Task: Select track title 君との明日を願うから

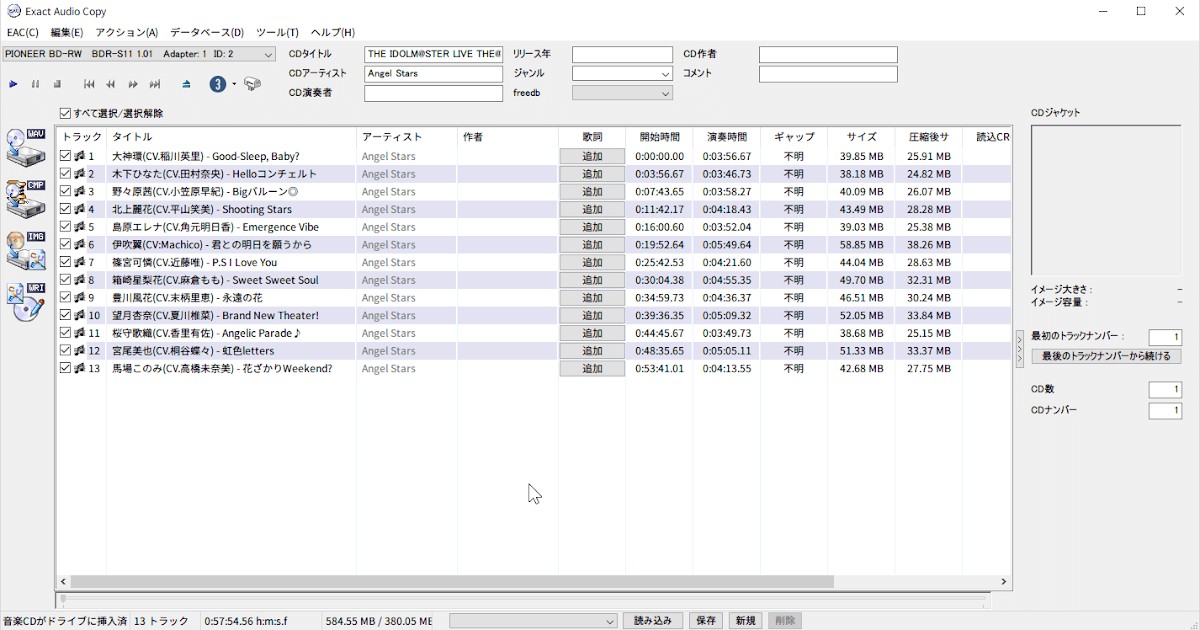Action: coord(212,245)
